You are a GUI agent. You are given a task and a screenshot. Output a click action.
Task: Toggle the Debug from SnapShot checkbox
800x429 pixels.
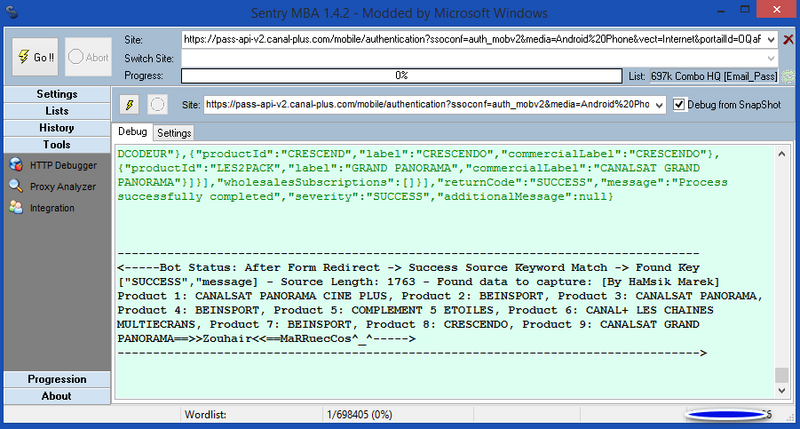click(679, 105)
